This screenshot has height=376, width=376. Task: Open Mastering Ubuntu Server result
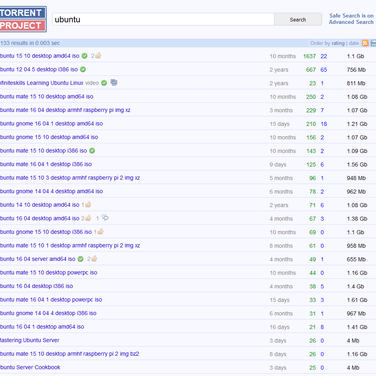[x=30, y=340]
